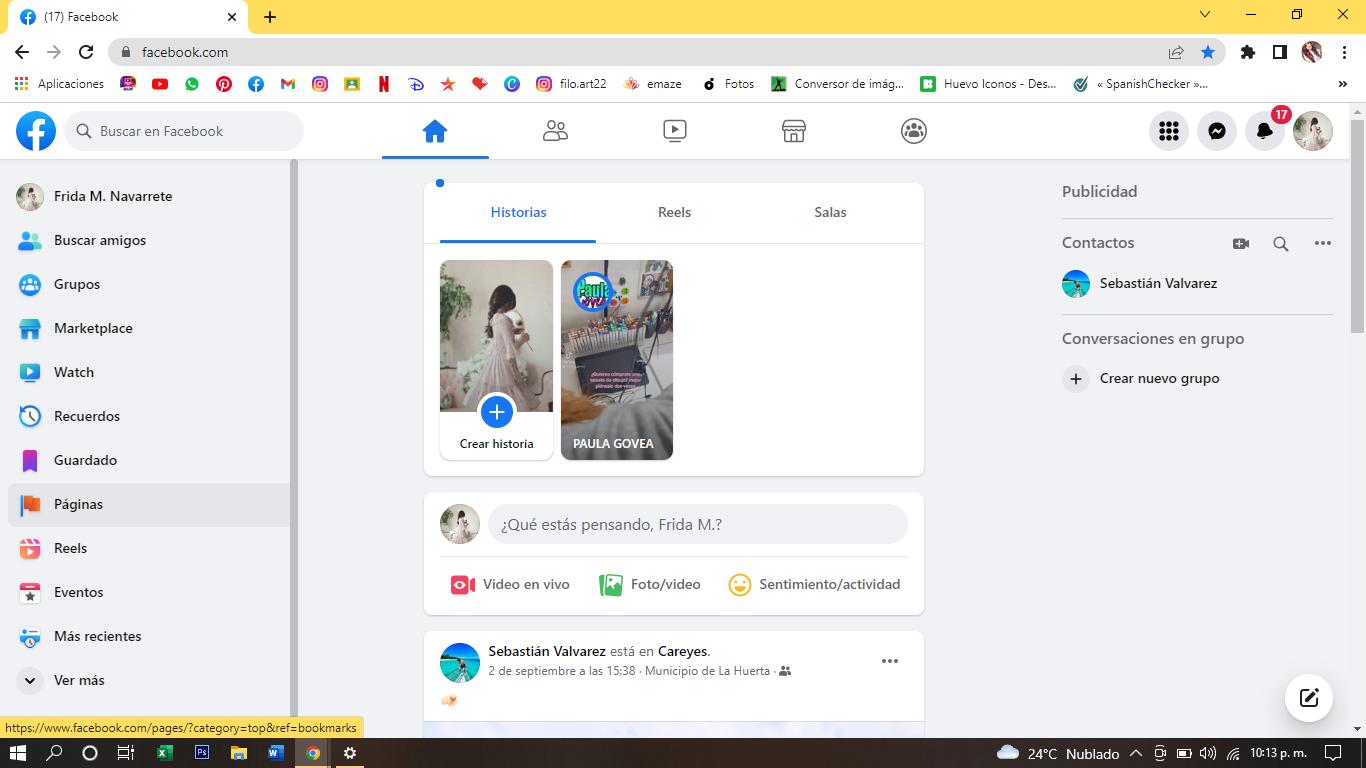Open notifications bell with 17 badge
The width and height of the screenshot is (1366, 768).
pos(1265,131)
